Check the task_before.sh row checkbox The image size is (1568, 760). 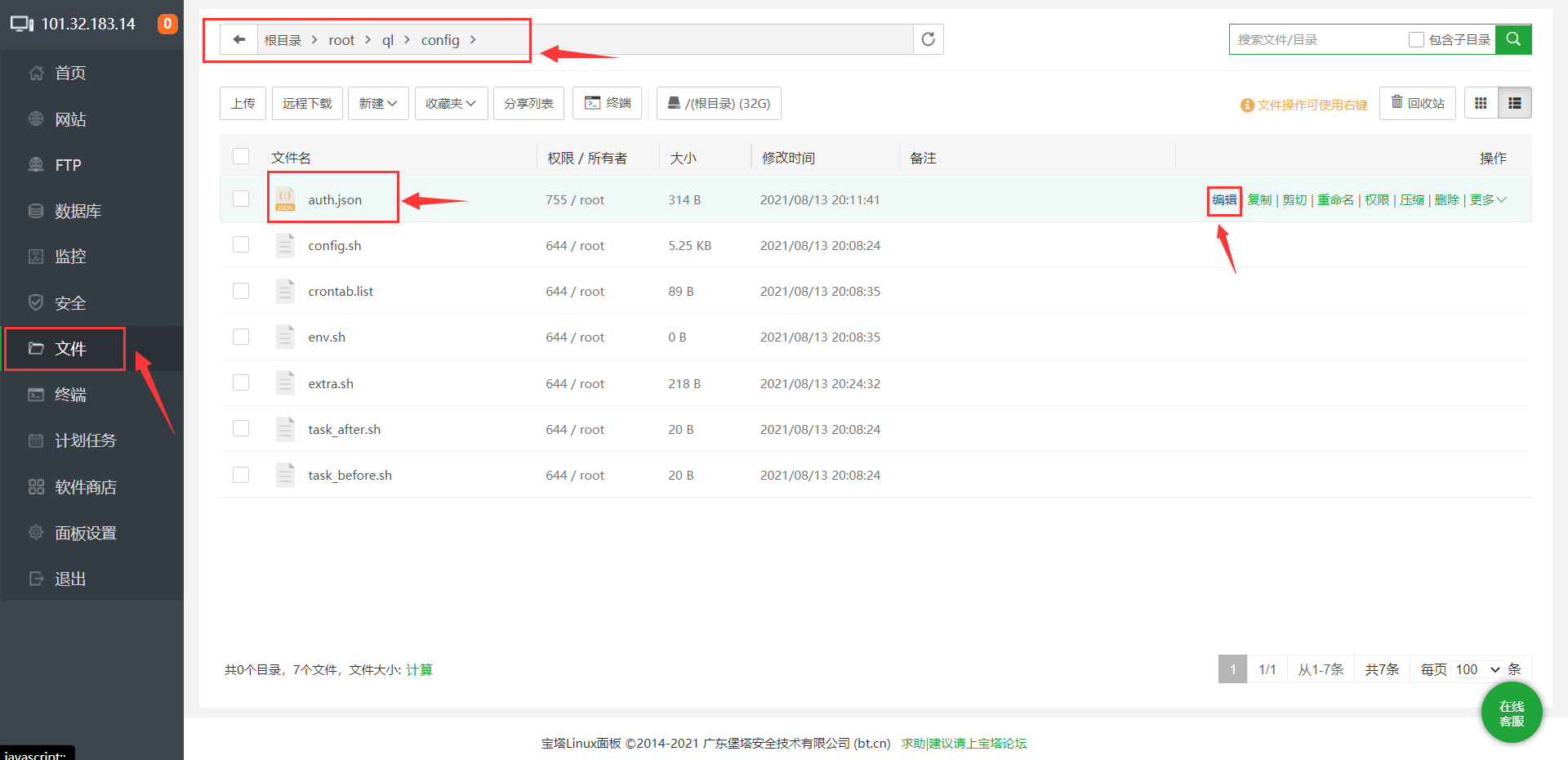241,475
